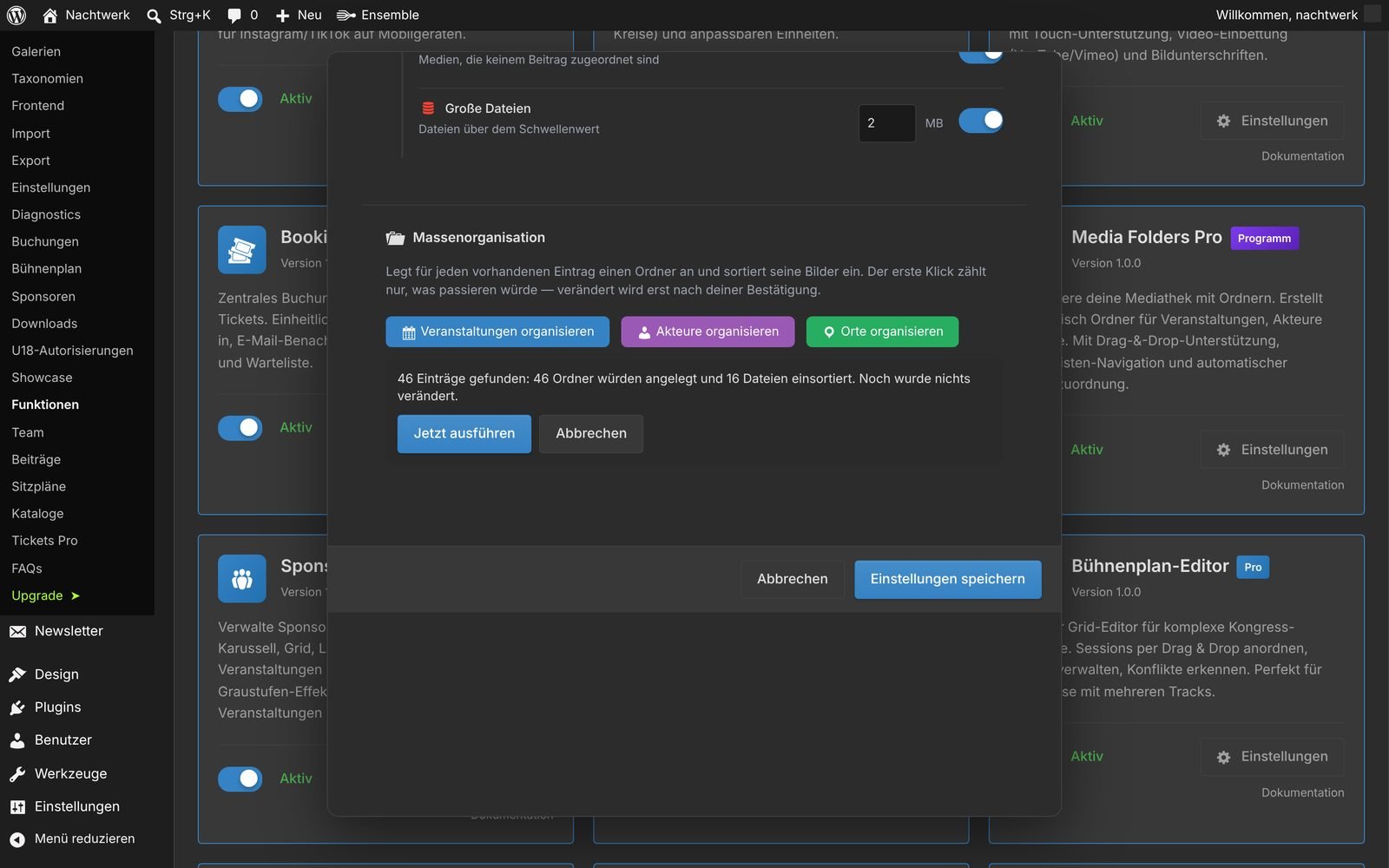Click the plus icon for Neu
The image size is (1389, 868).
282,16
